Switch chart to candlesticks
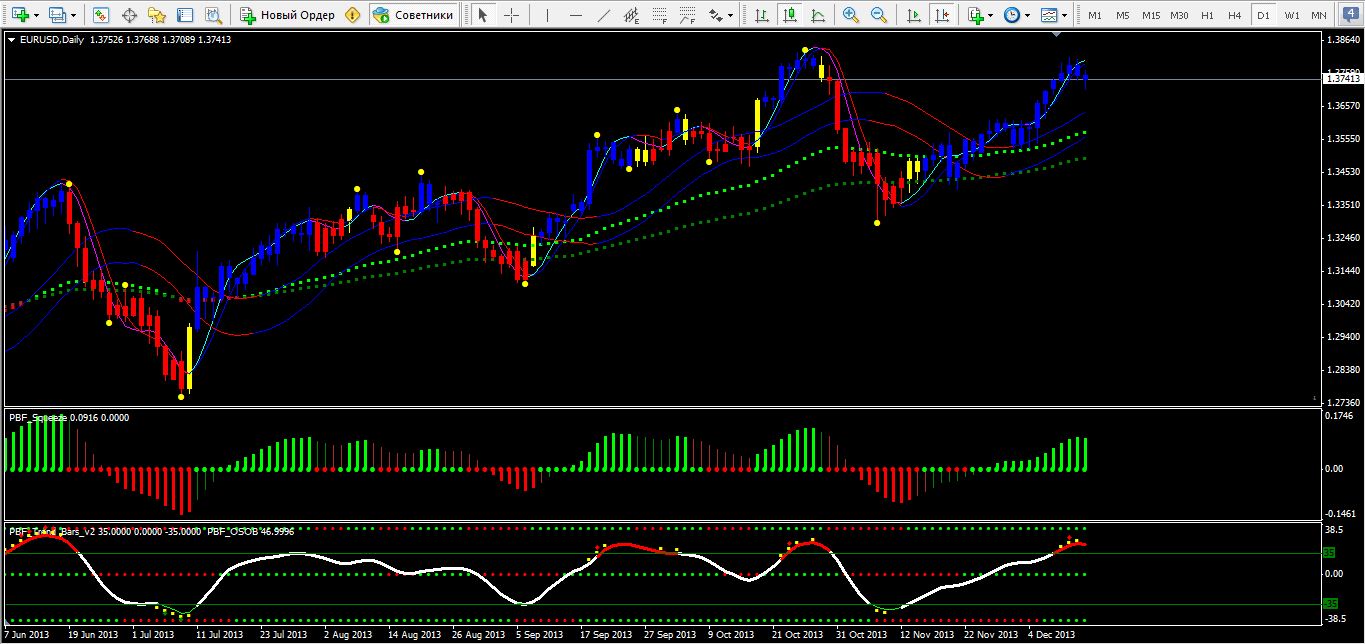 pos(790,15)
